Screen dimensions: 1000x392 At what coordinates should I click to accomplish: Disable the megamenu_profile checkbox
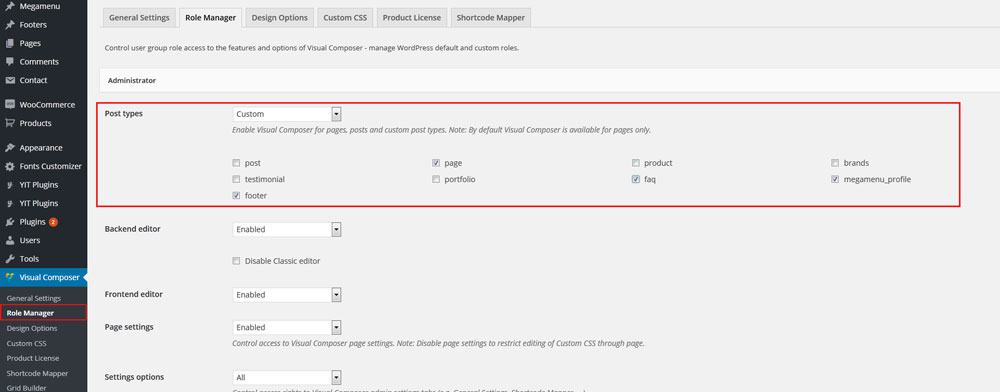(835, 180)
